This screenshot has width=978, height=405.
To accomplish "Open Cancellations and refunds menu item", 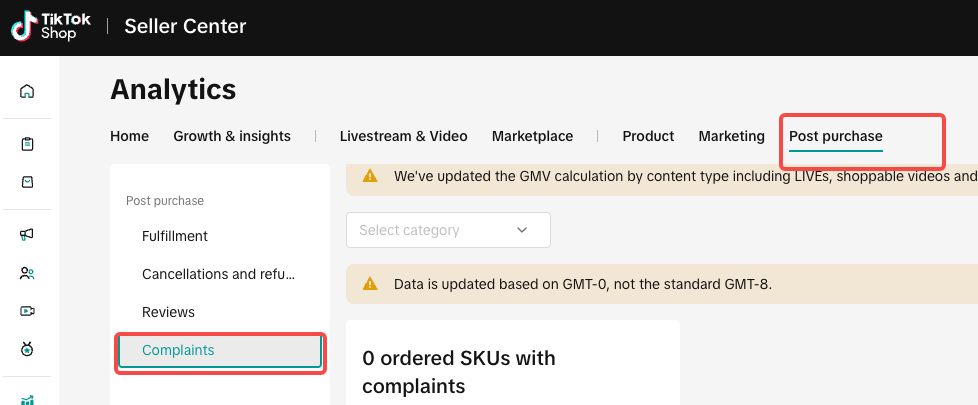I will tap(219, 274).
